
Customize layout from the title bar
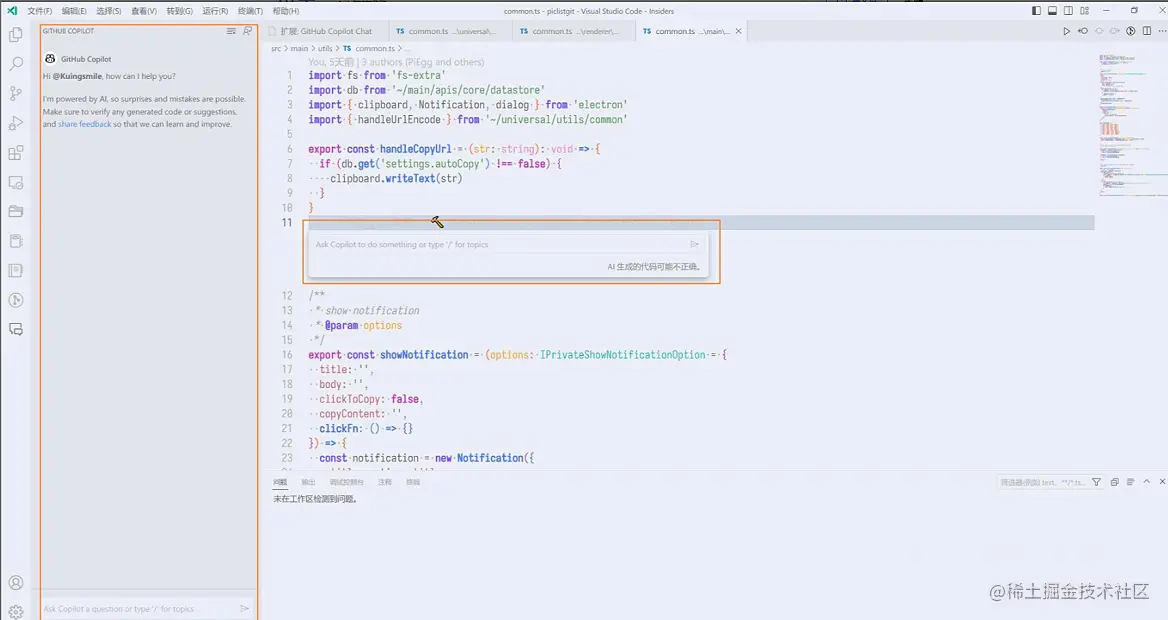click(x=1085, y=11)
